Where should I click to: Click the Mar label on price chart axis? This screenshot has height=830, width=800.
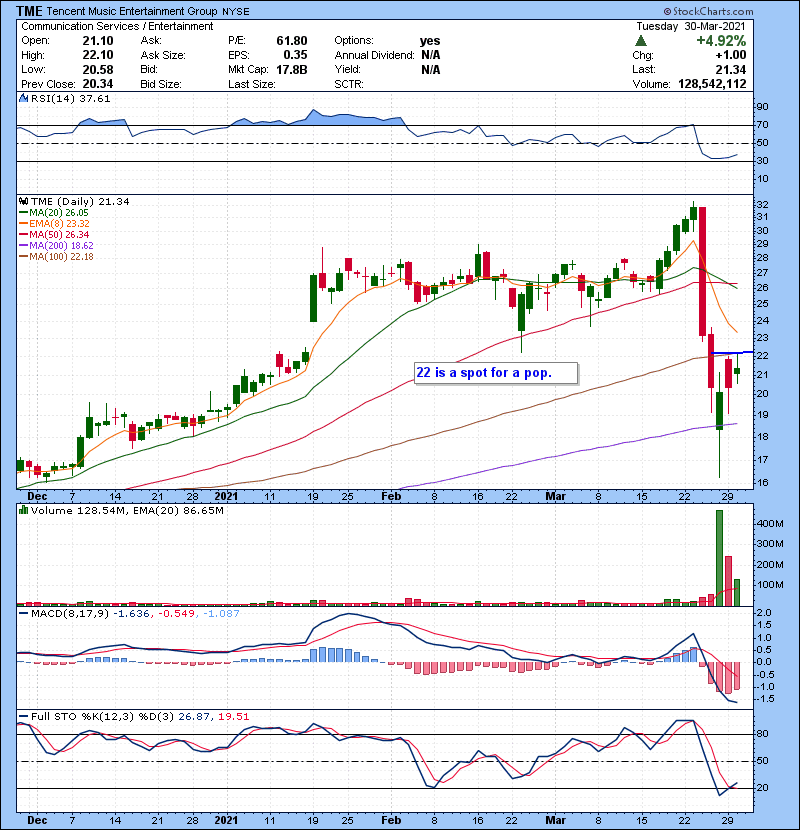pyautogui.click(x=555, y=497)
